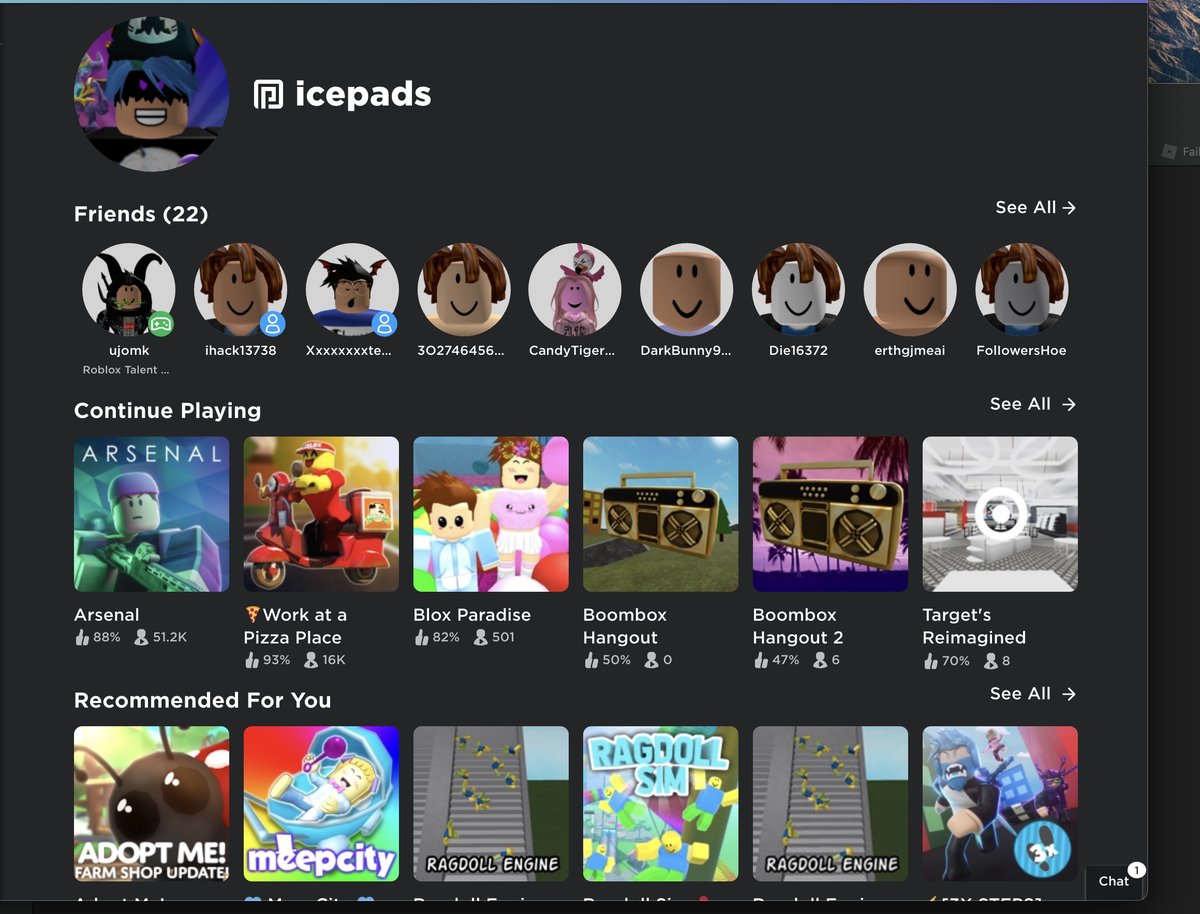Click the Roblox Talent status text under ujomk
This screenshot has height=914, width=1200.
[x=126, y=370]
